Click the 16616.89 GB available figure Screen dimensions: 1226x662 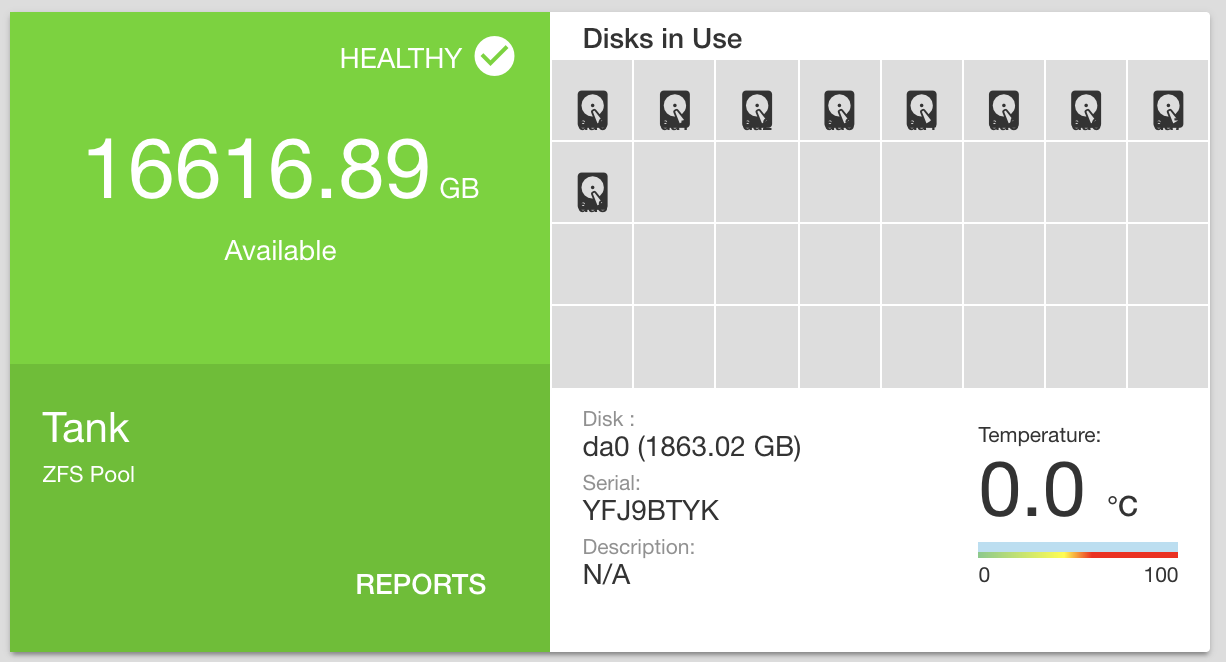[x=281, y=171]
